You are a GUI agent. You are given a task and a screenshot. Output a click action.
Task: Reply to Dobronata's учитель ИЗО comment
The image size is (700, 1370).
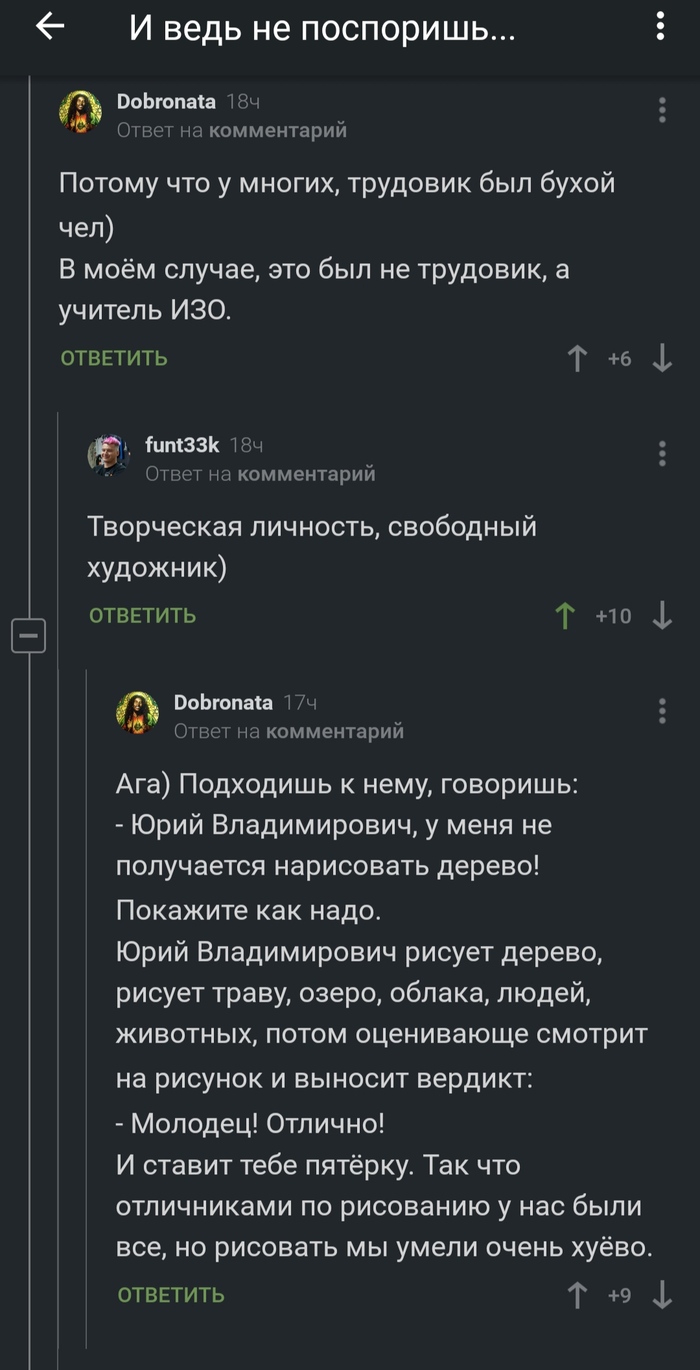(114, 358)
